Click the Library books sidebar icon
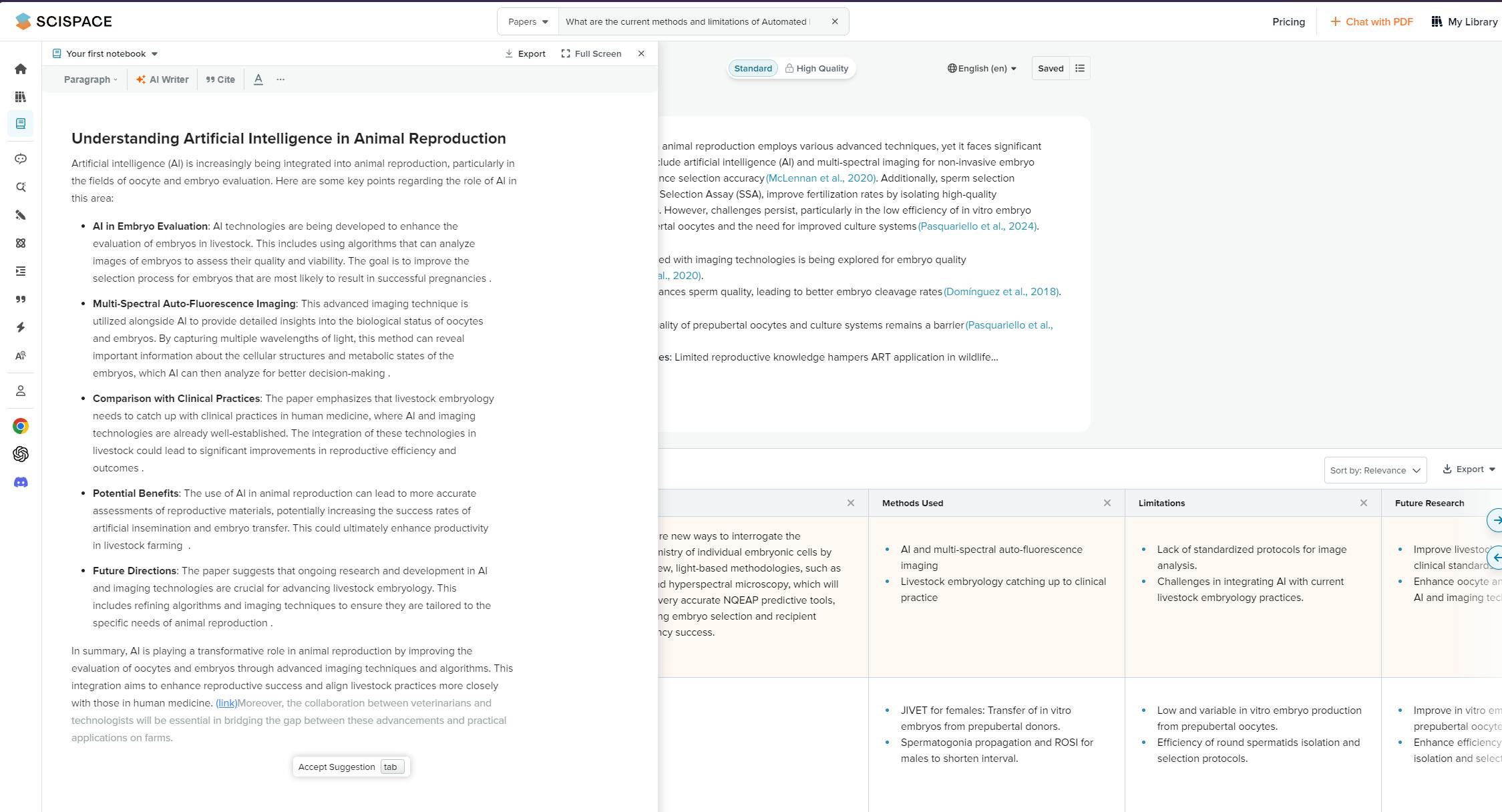This screenshot has width=1502, height=812. coord(21,97)
